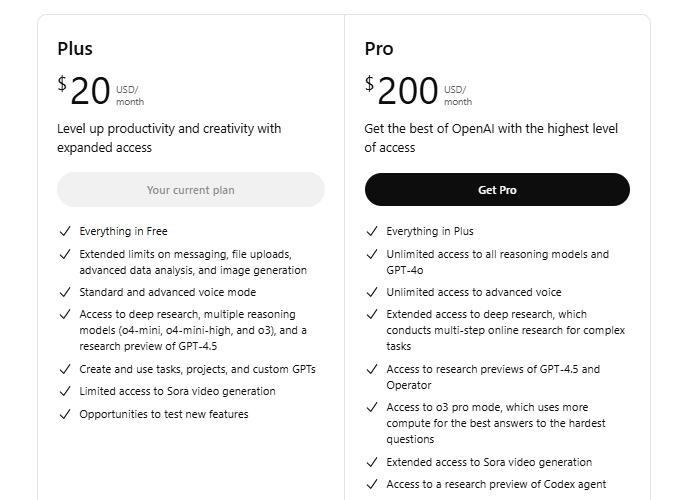Click checkmark beside Limited access to Sora

point(65,391)
